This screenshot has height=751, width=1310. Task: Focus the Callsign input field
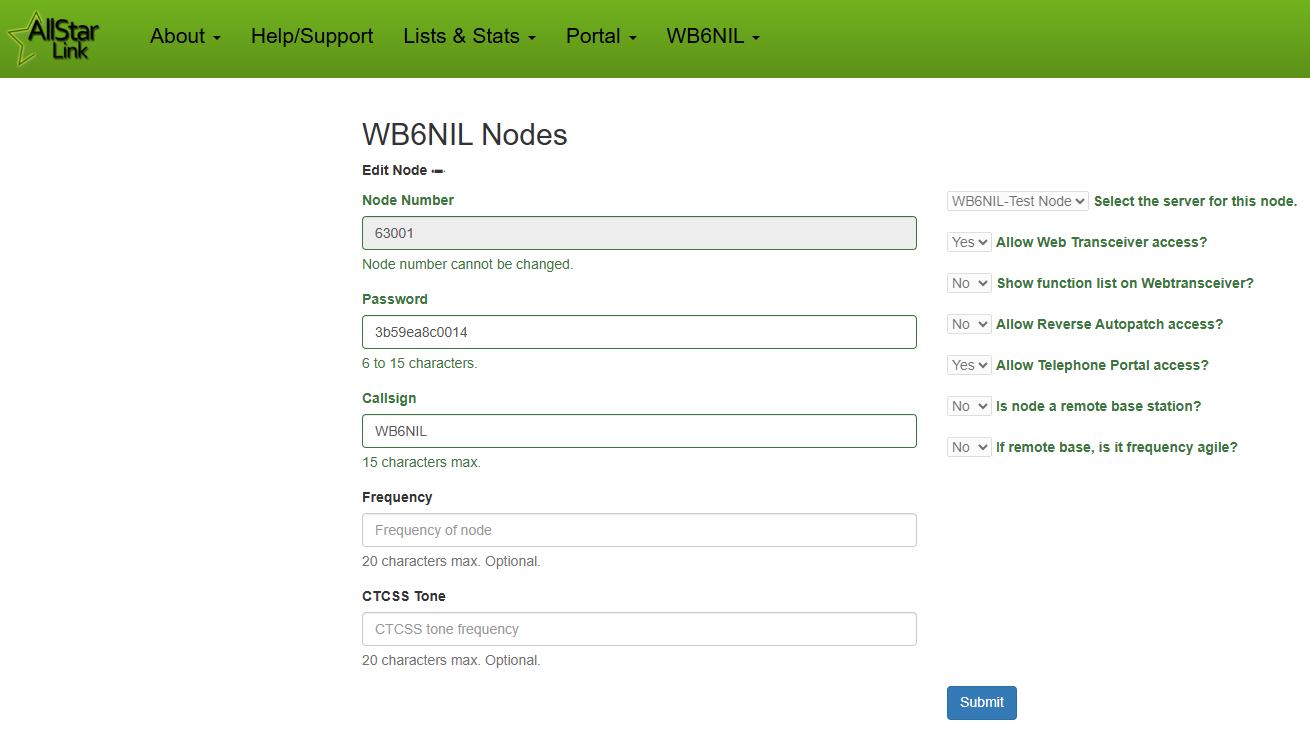tap(639, 431)
